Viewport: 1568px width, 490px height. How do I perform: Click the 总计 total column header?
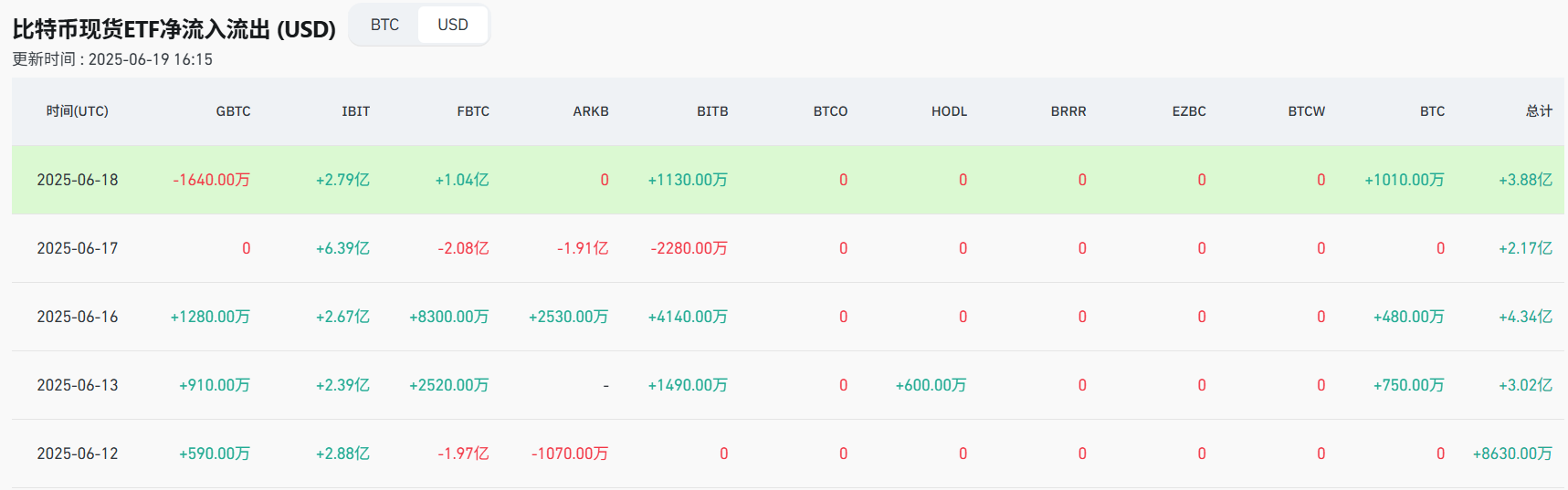point(1539,111)
